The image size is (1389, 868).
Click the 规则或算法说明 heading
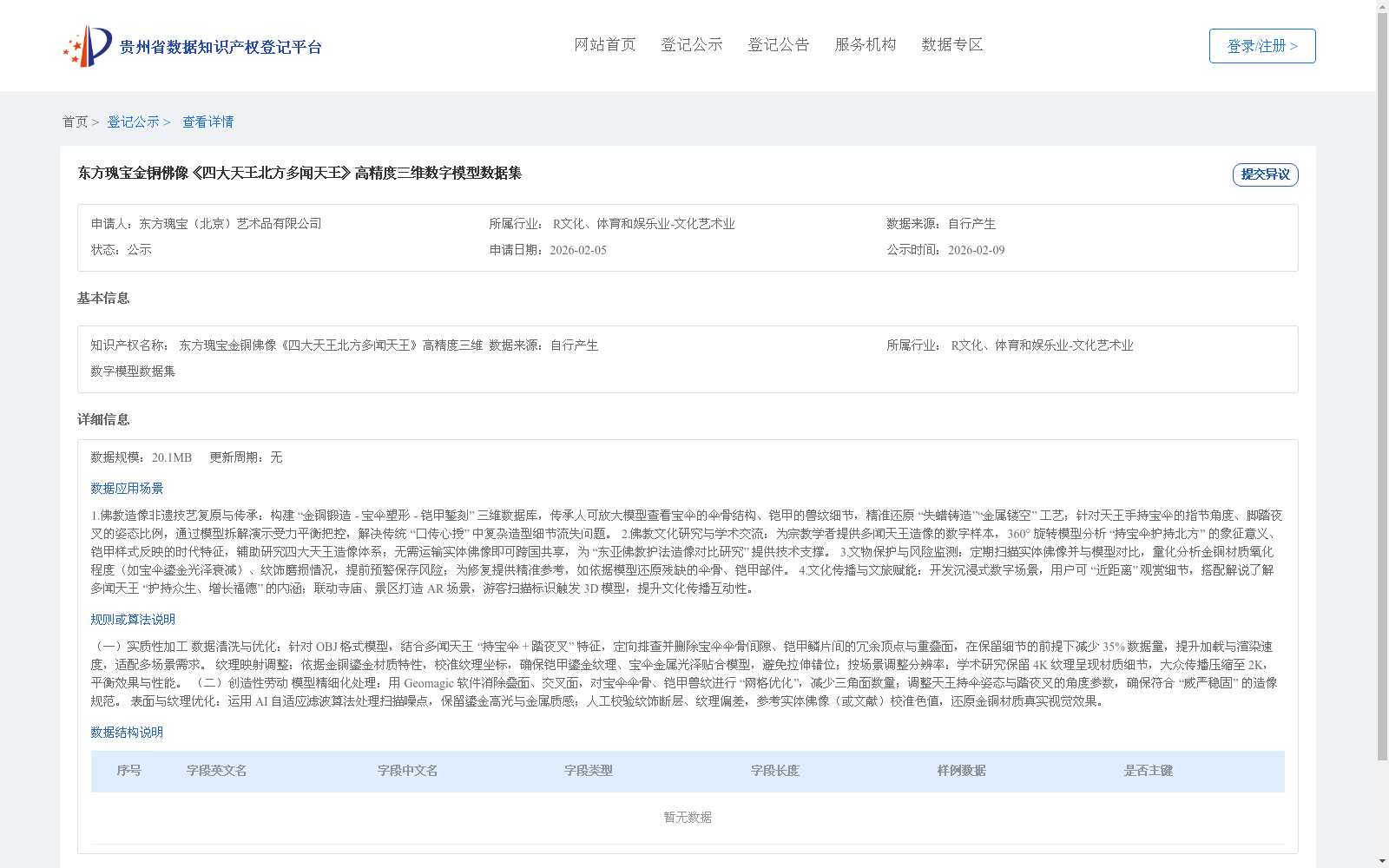tap(133, 620)
